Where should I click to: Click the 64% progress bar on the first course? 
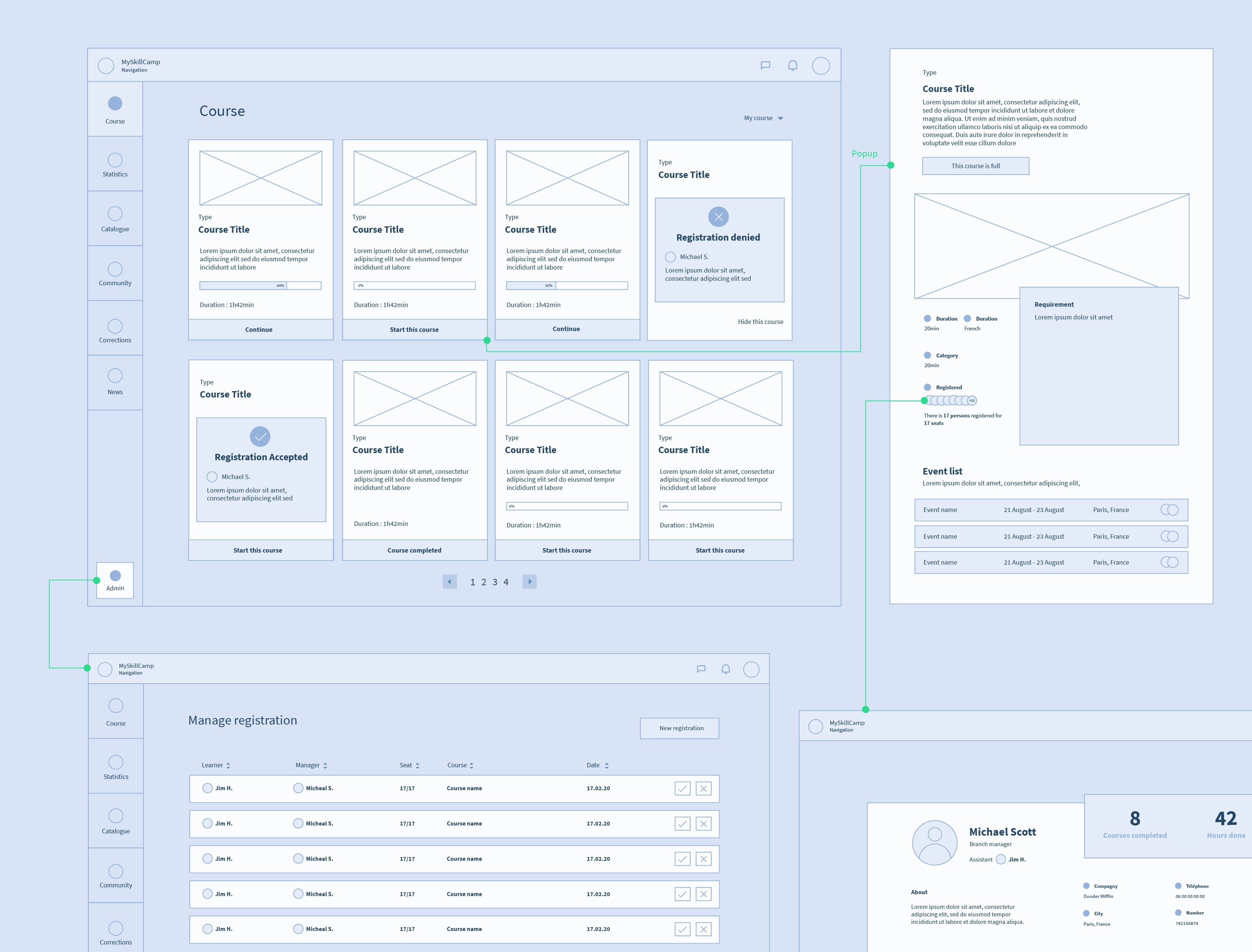(260, 285)
